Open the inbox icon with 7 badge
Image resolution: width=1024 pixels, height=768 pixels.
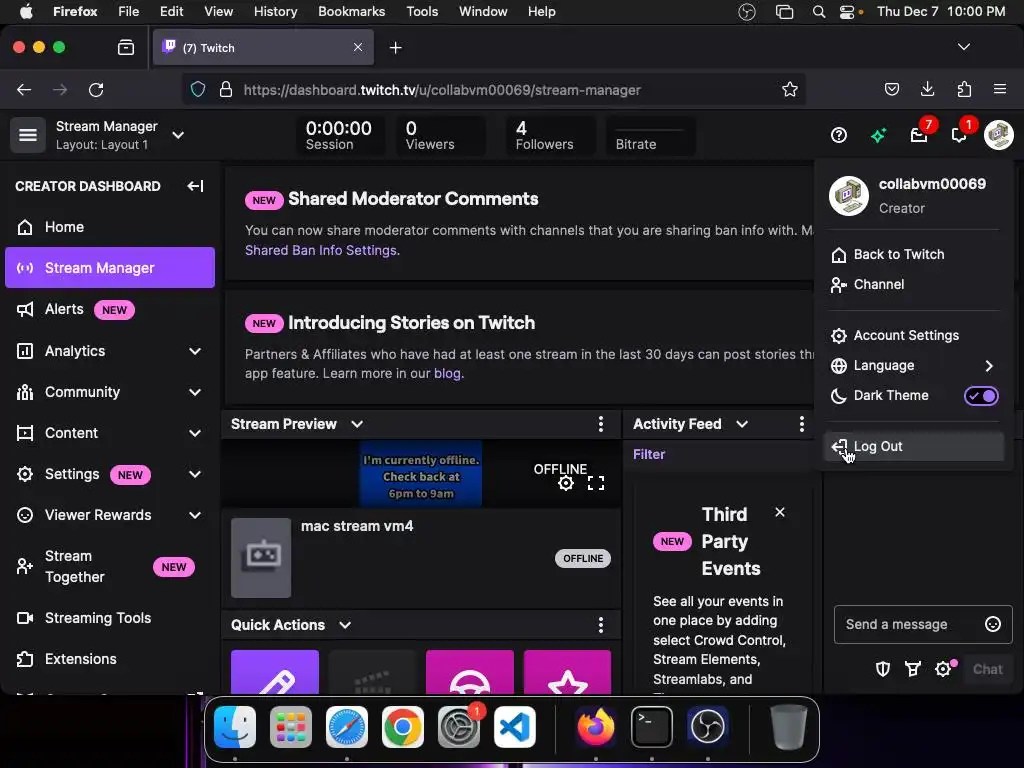[919, 135]
